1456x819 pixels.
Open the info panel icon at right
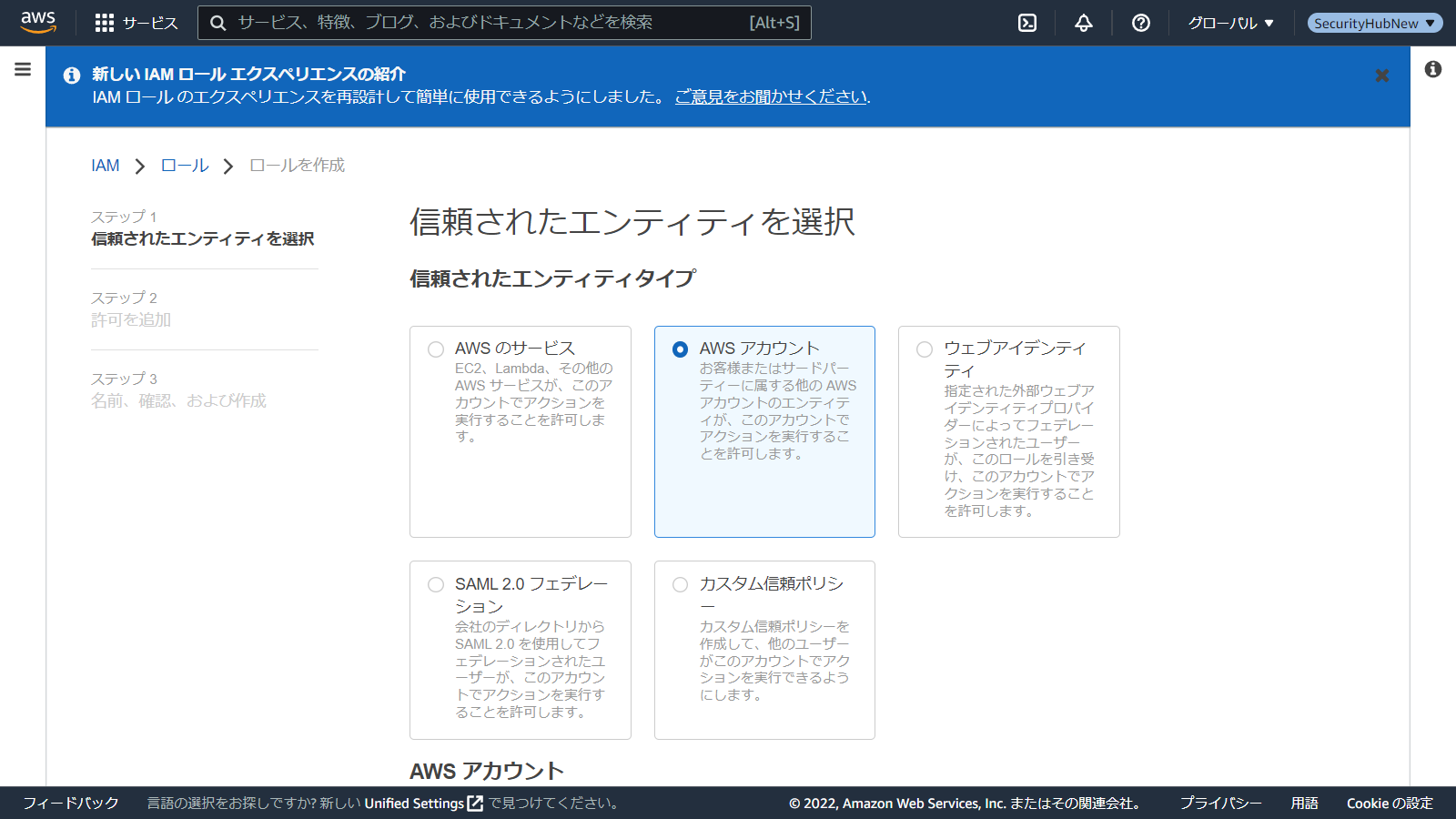(x=1433, y=69)
